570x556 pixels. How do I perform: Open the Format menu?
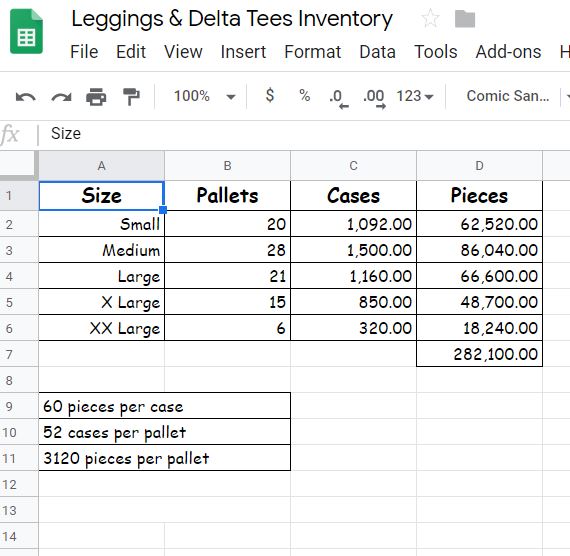coord(313,52)
